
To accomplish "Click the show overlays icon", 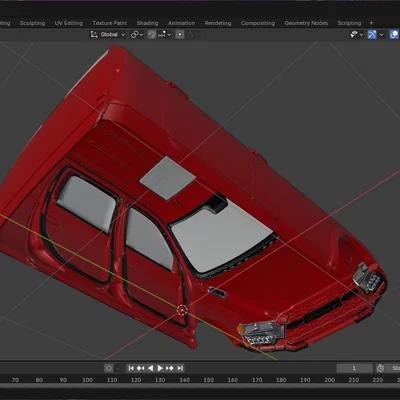I will pos(394,34).
